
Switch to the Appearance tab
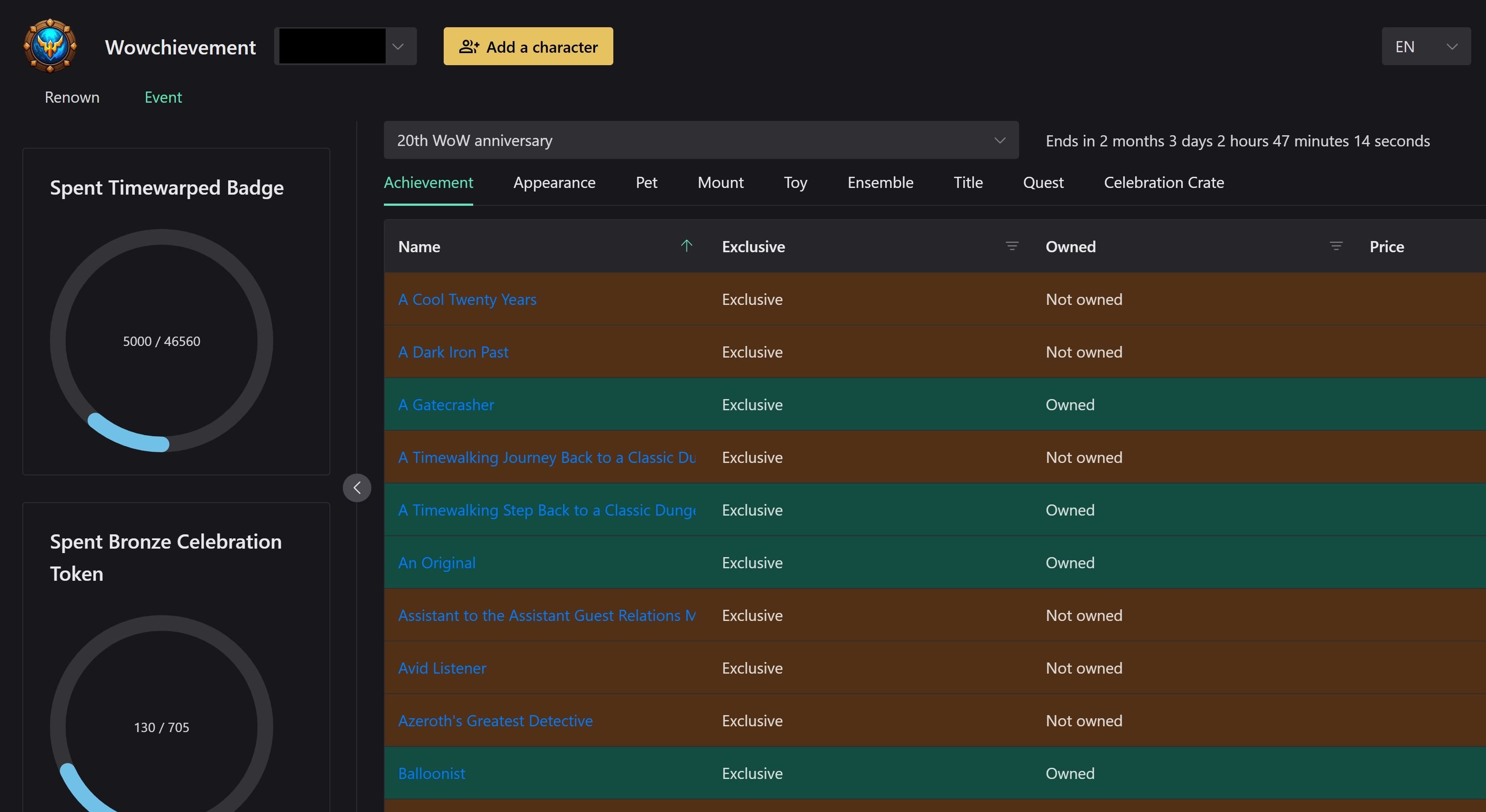(x=554, y=183)
